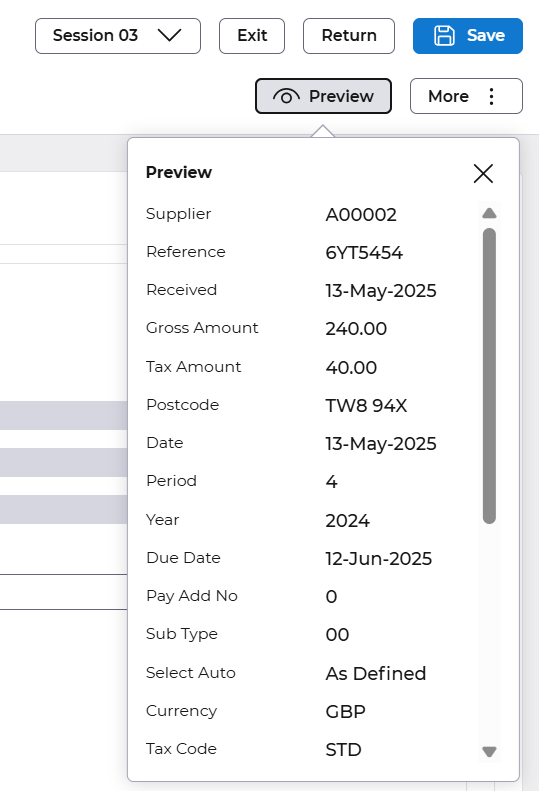This screenshot has height=791, width=539.
Task: Click the eye icon on Preview
Action: [x=286, y=96]
